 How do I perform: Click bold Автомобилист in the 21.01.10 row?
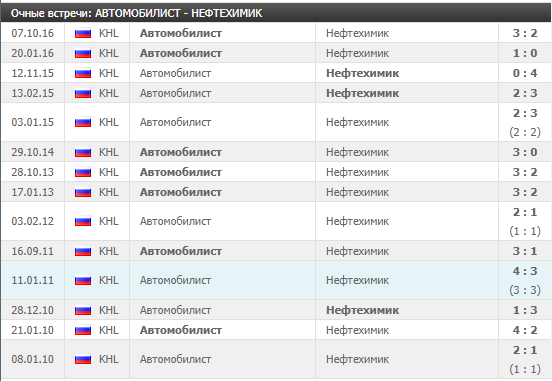181,330
